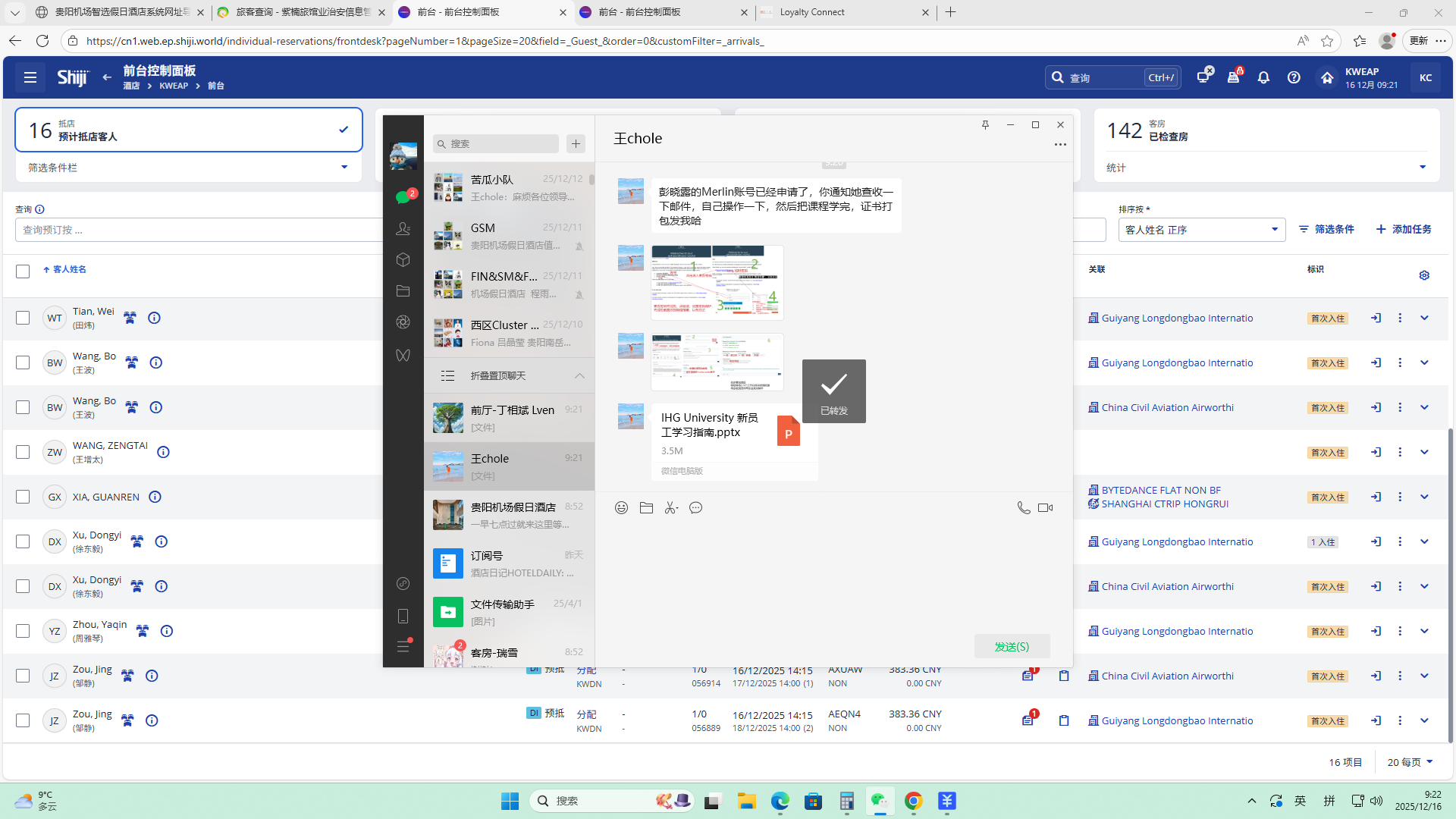The width and height of the screenshot is (1456, 819).
Task: Open WeChat contacts sidebar icon
Action: 403,228
